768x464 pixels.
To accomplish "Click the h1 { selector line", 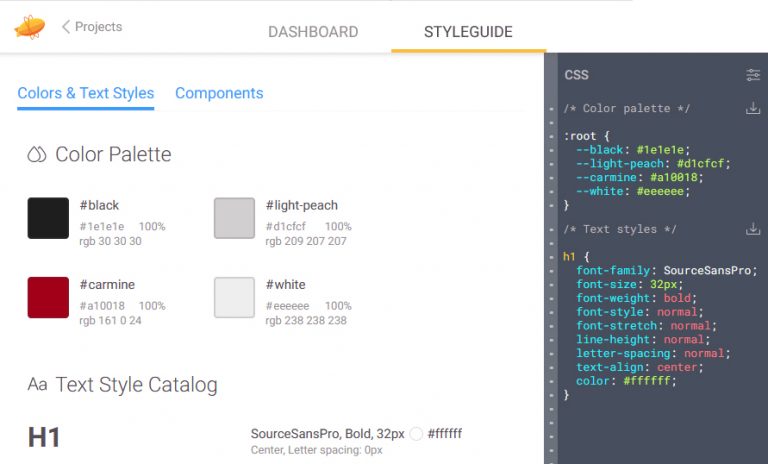I will pos(576,256).
